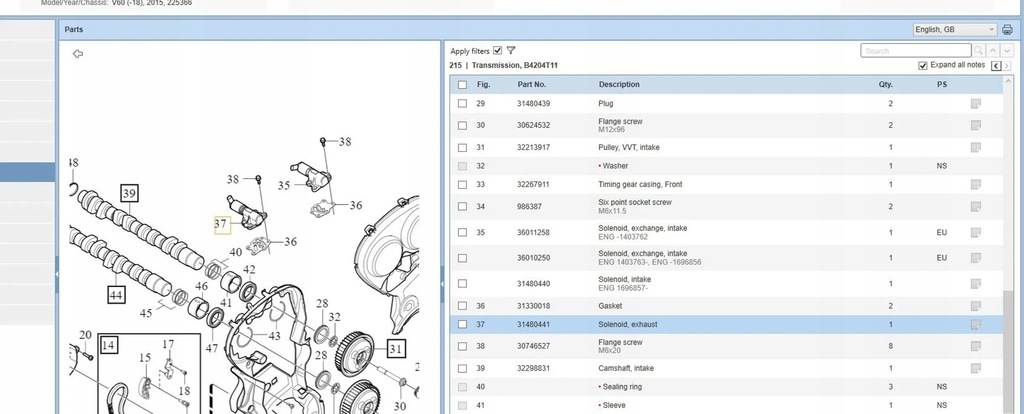
Task: Tick checkbox for Fig. 30 Flange screw
Action: click(x=462, y=125)
